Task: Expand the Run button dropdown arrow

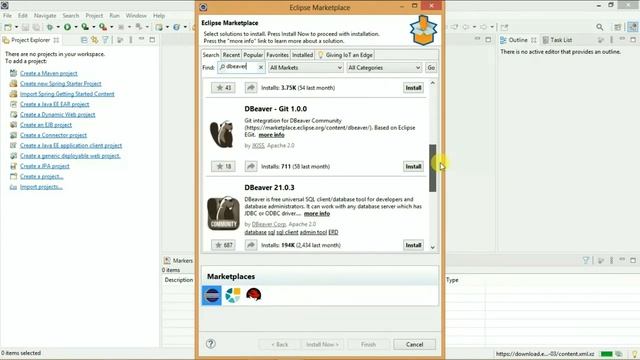Action: pyautogui.click(x=76, y=27)
